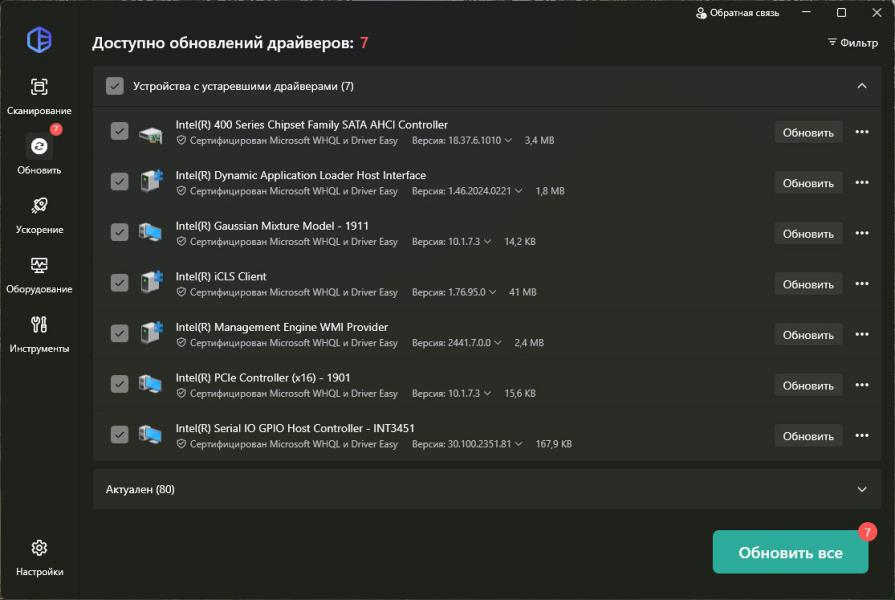Open Настройки settings gear

tap(39, 548)
